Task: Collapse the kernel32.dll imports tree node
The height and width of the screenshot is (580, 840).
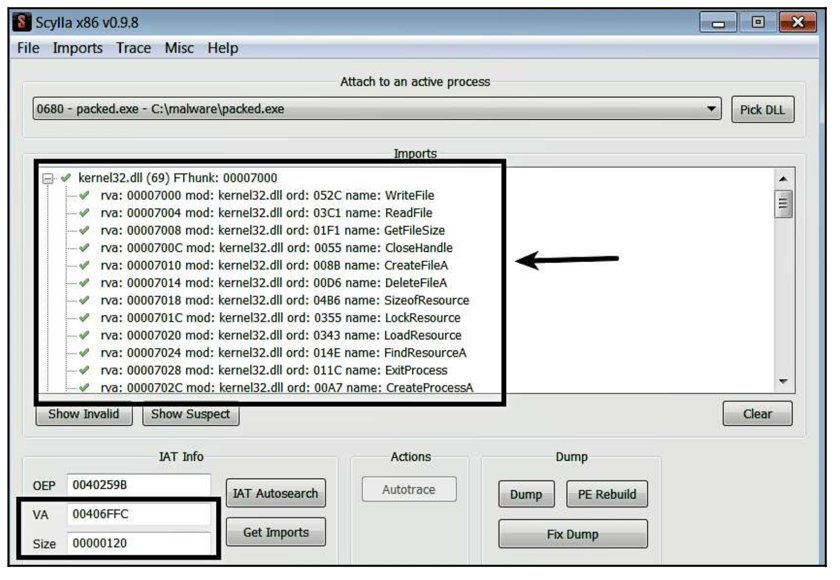Action: pos(48,178)
